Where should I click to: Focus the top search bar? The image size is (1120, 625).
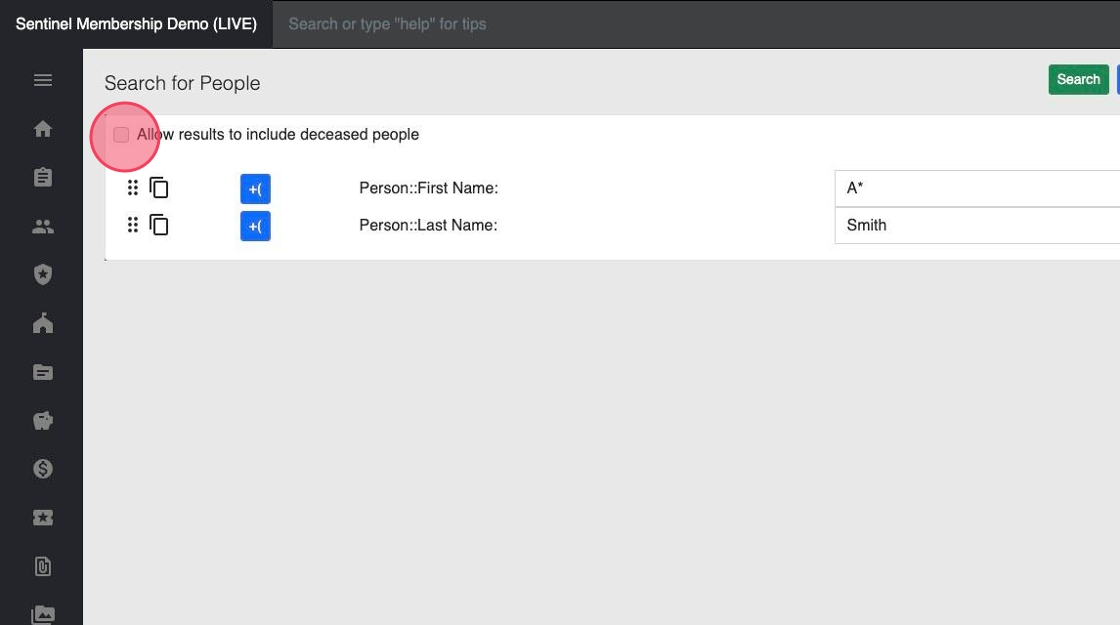coord(600,24)
